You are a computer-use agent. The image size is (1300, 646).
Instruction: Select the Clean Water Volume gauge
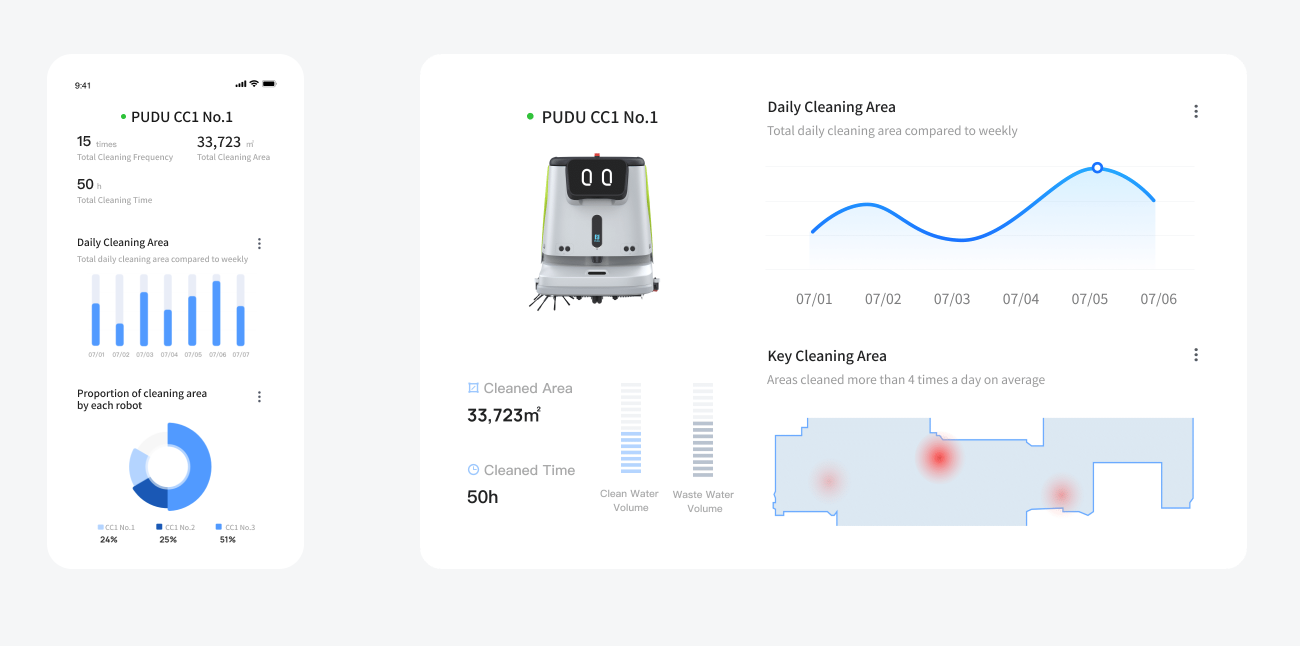pyautogui.click(x=631, y=428)
